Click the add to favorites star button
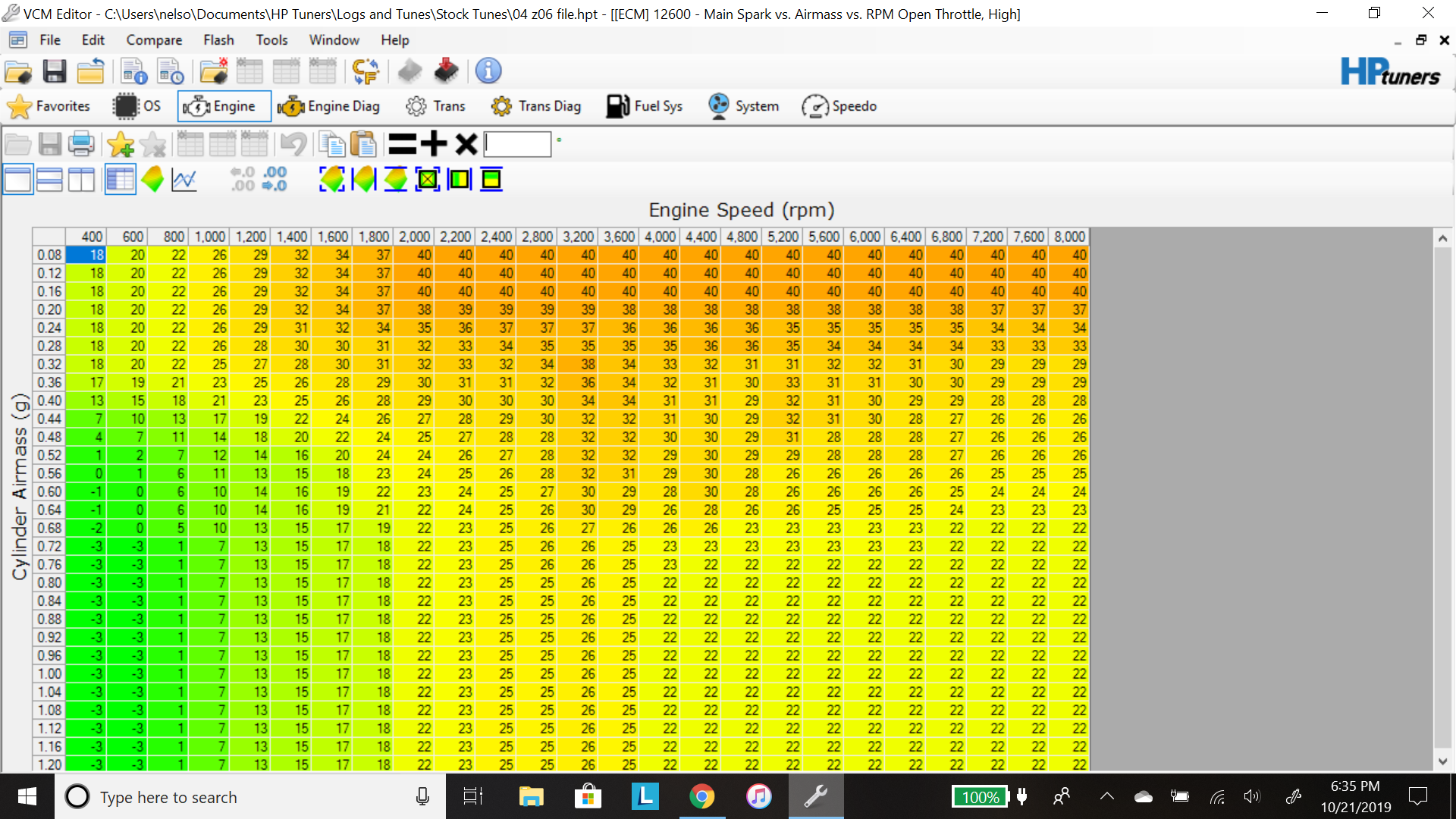Image resolution: width=1456 pixels, height=819 pixels. [120, 144]
